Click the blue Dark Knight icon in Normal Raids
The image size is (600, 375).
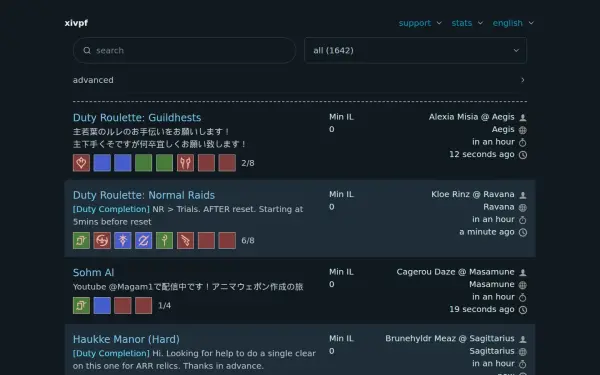[123, 241]
